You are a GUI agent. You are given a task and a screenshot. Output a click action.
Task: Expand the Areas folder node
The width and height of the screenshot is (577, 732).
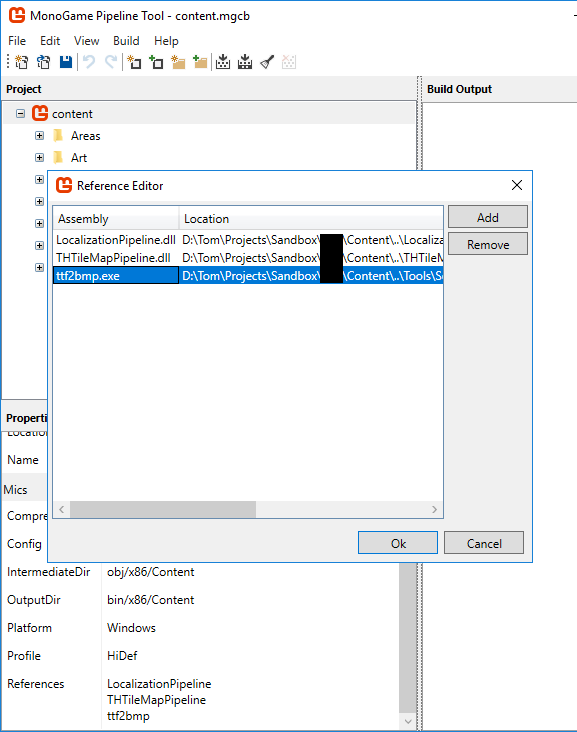point(40,136)
